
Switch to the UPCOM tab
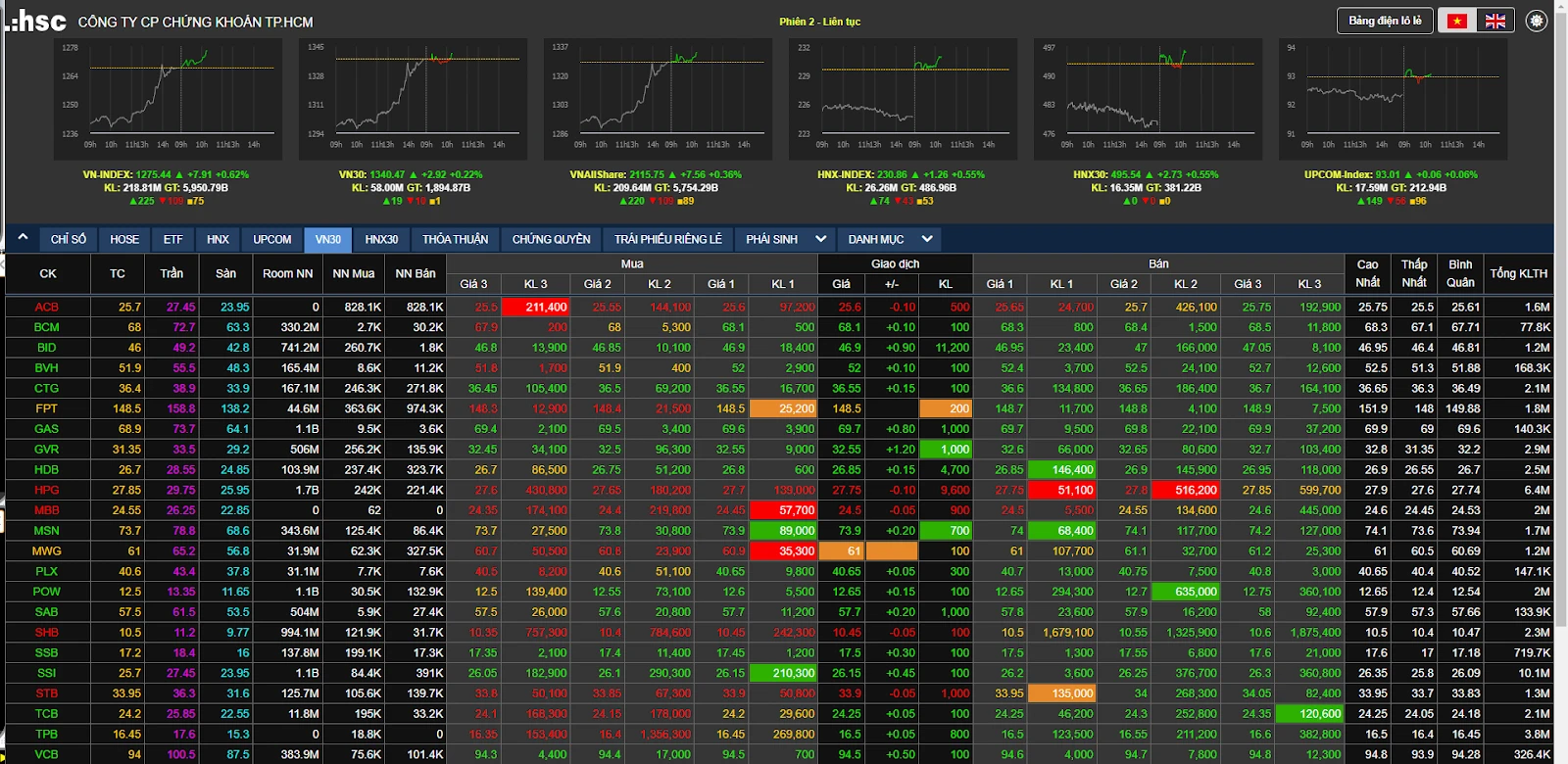pyautogui.click(x=272, y=239)
